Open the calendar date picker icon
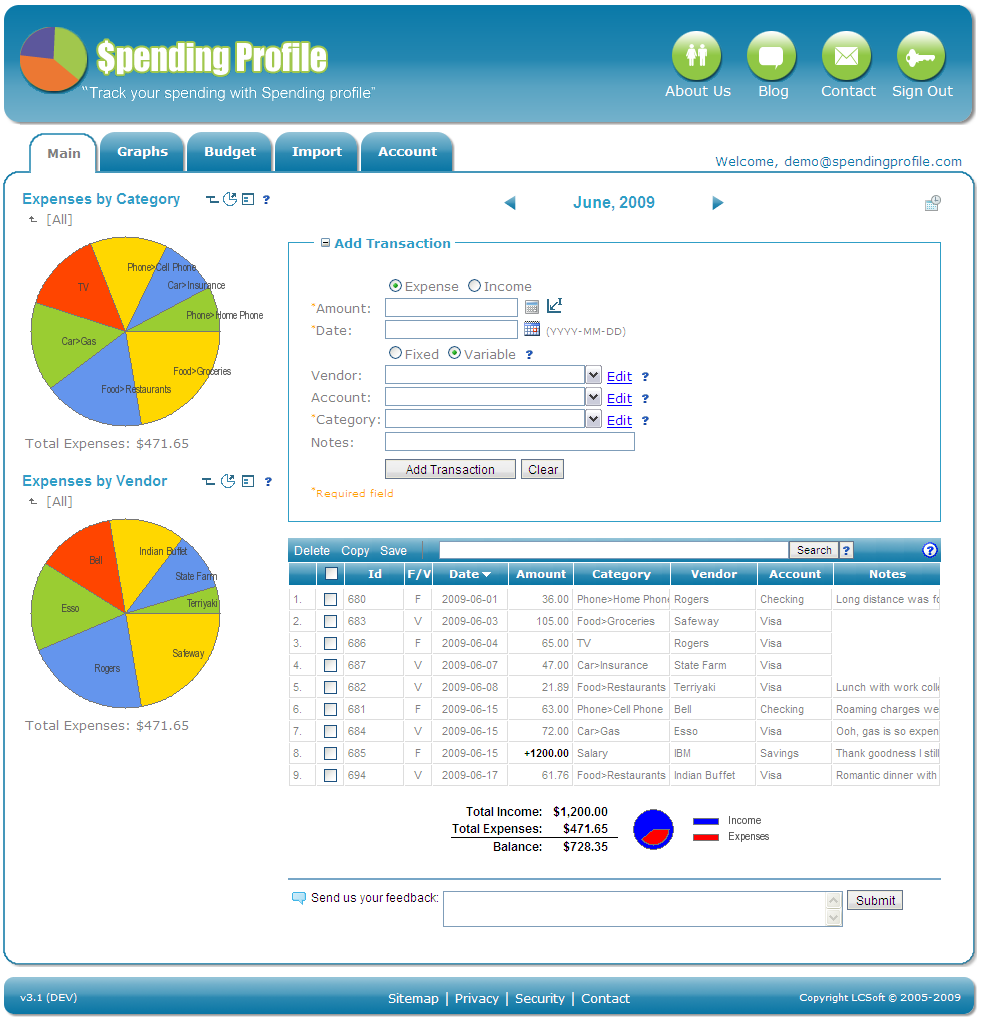Screen dimensions: 985x1025 click(x=532, y=329)
